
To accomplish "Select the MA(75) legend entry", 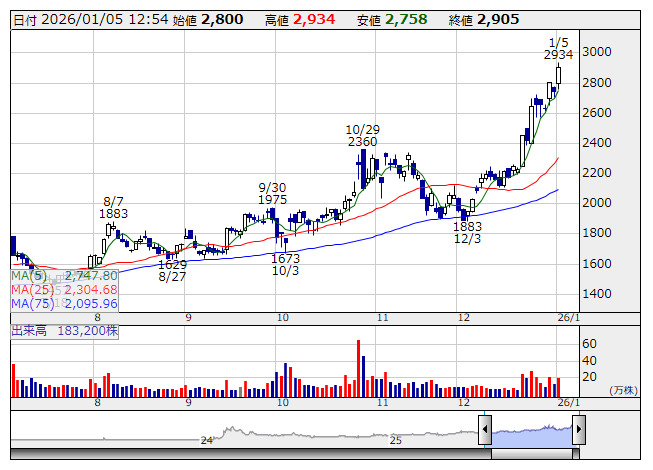I will coord(64,303).
